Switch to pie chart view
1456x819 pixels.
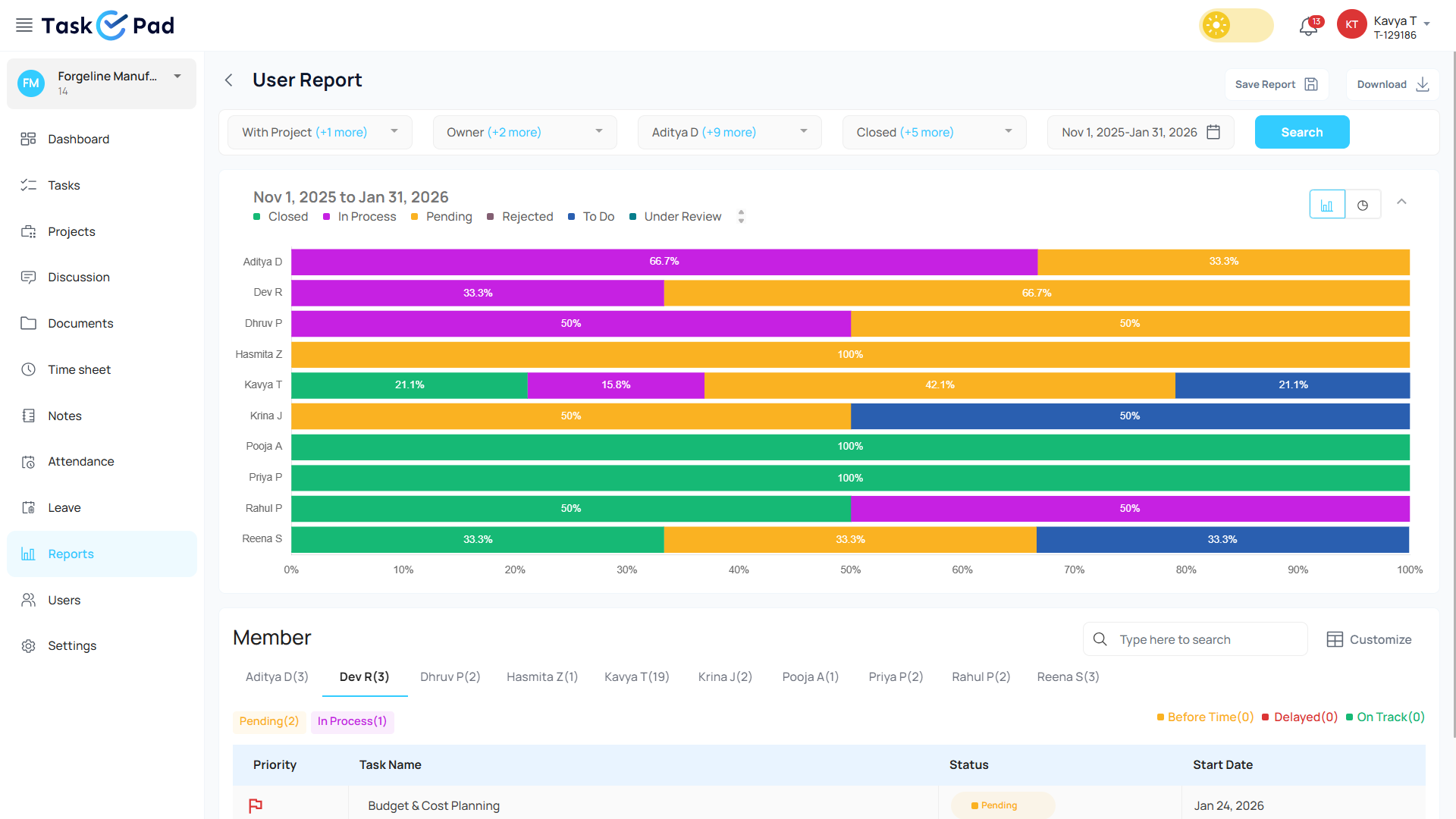tap(1363, 205)
